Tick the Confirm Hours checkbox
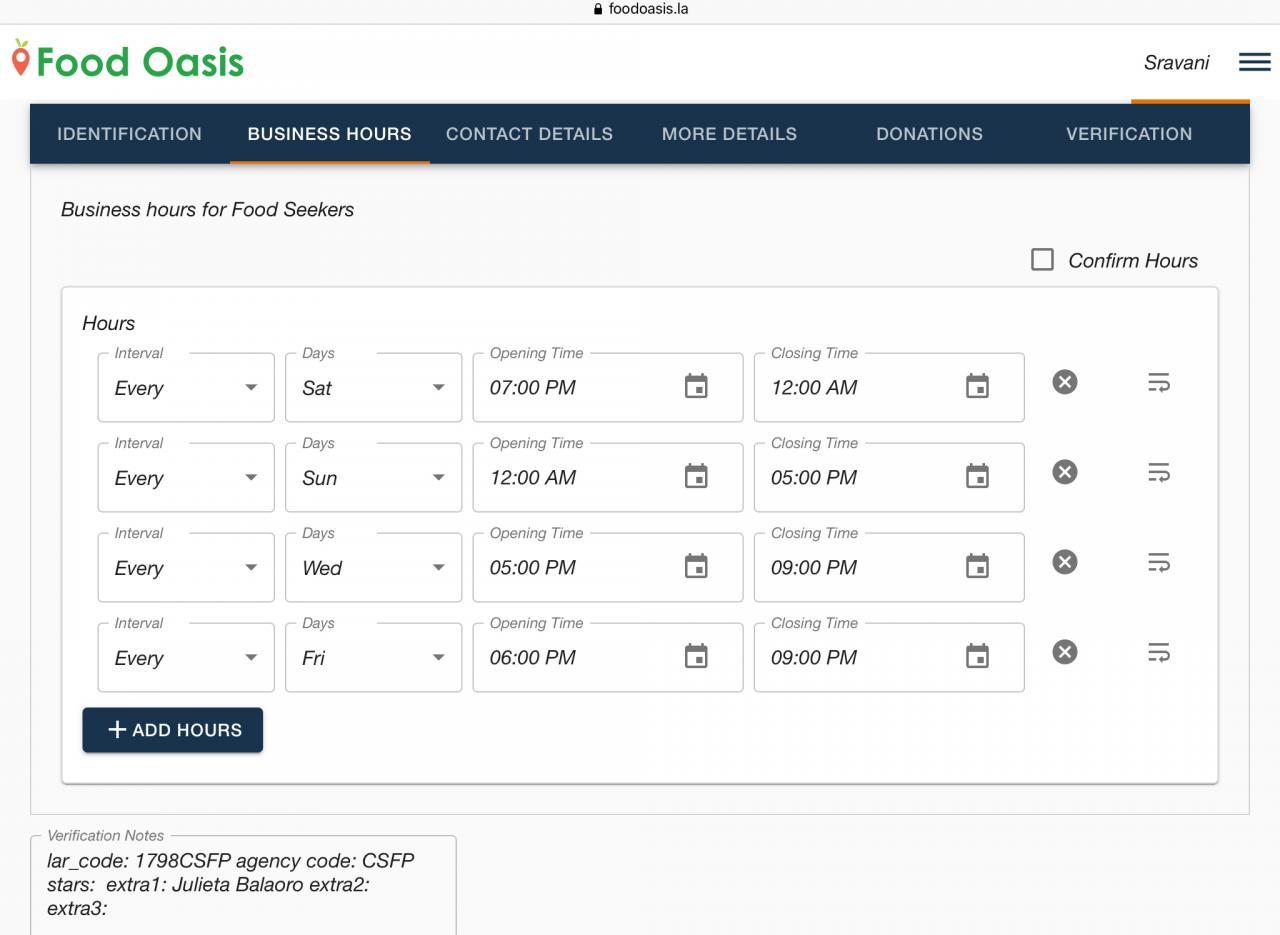1280x935 pixels. click(1042, 260)
